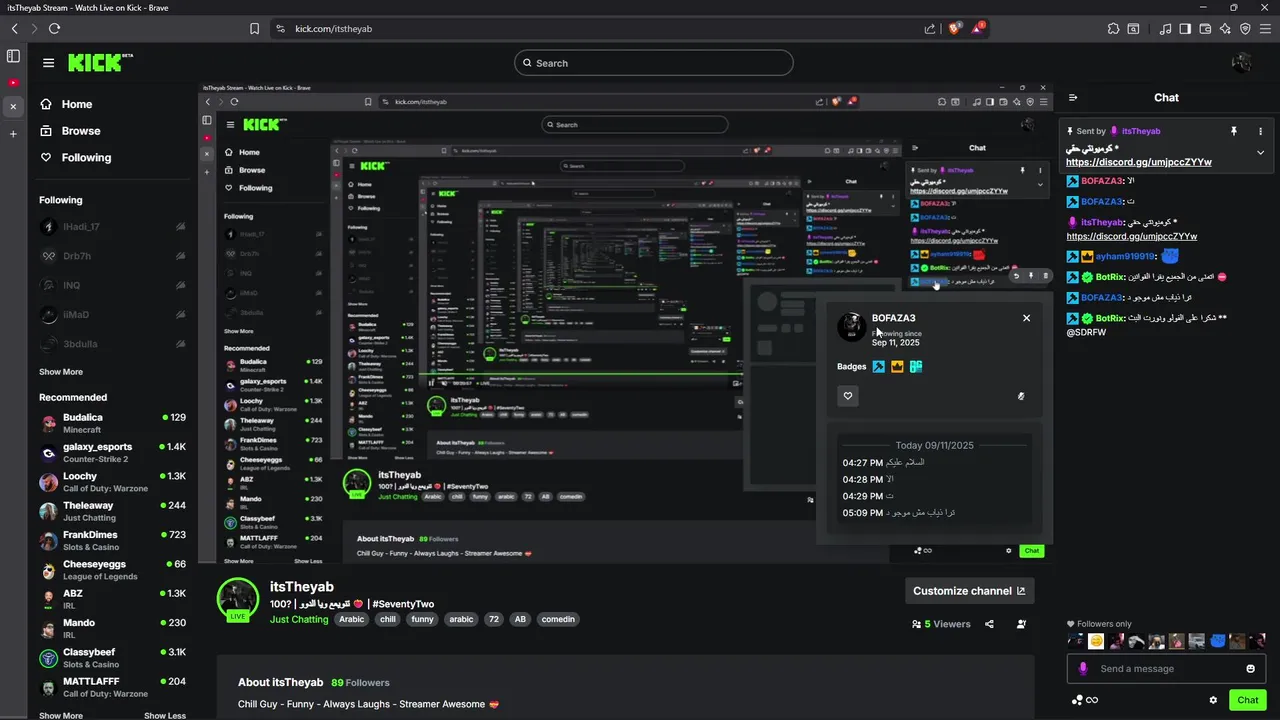Screen dimensions: 1280x720
Task: Open the discord link in itsTheyab's chat message
Action: 1131,236
